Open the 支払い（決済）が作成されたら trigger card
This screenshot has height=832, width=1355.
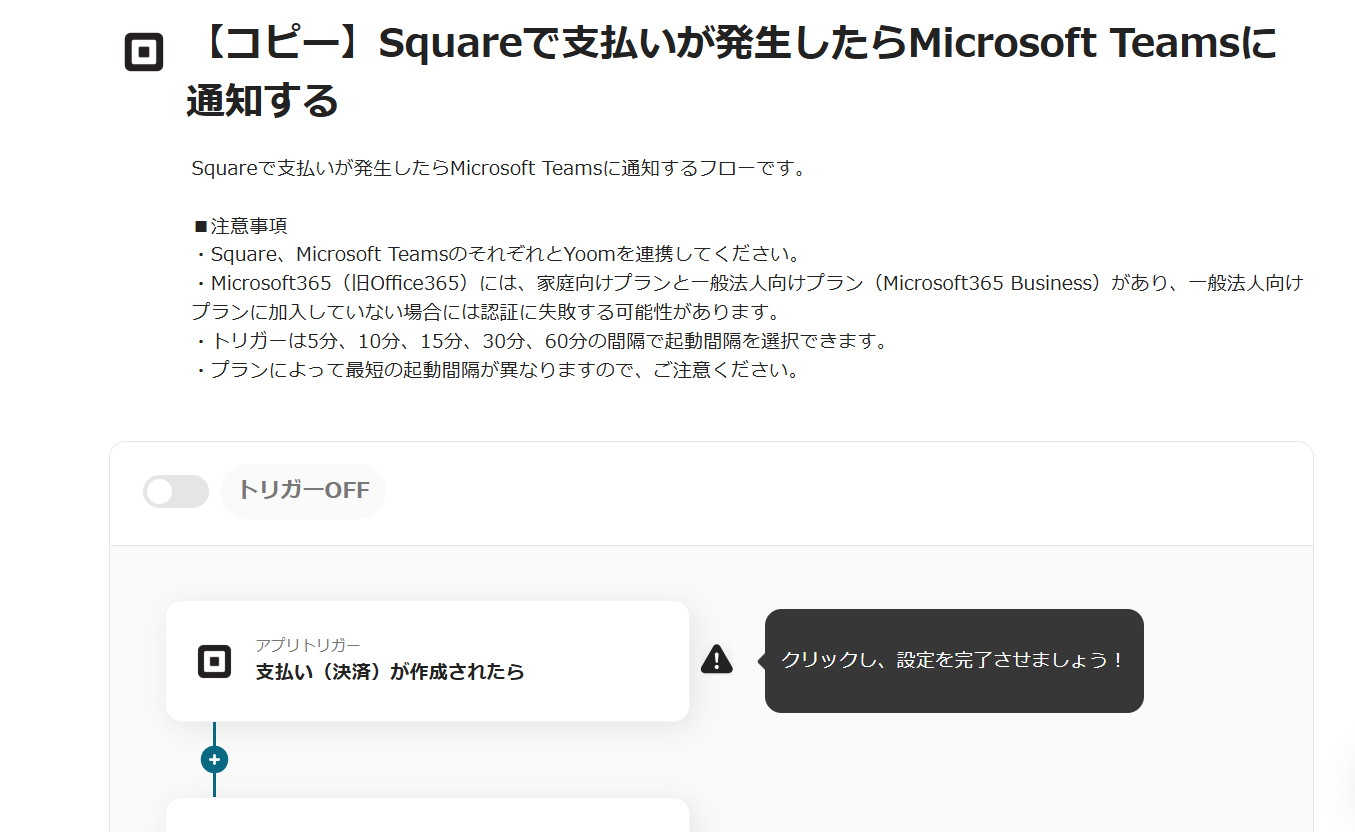point(428,661)
